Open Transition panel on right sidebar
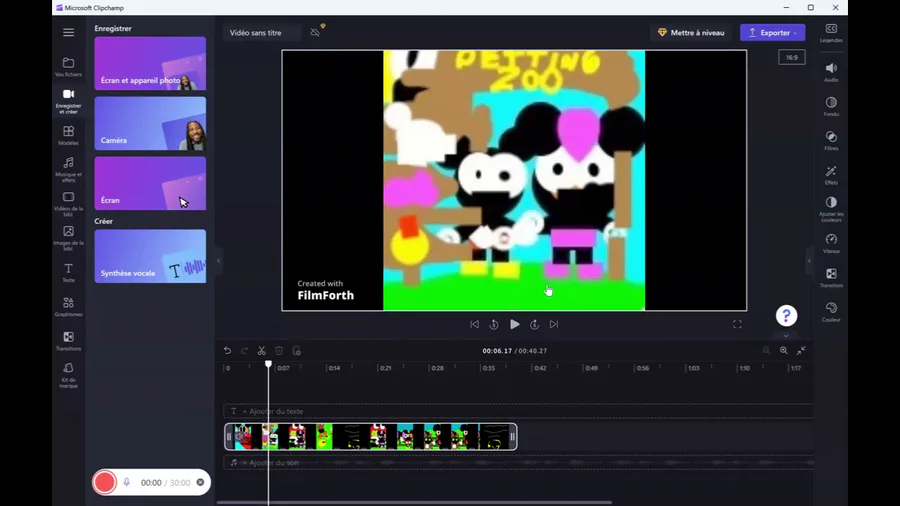The height and width of the screenshot is (506, 900). pos(831,278)
